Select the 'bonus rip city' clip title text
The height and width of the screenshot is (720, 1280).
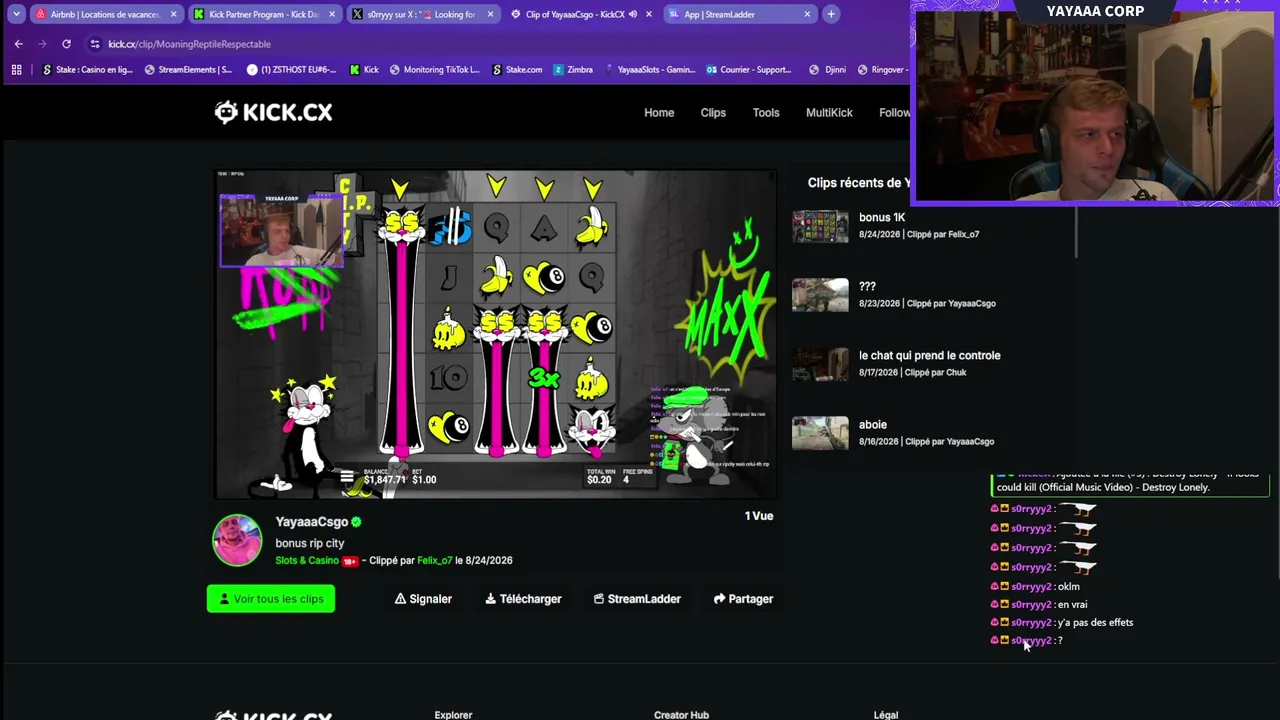[x=310, y=543]
